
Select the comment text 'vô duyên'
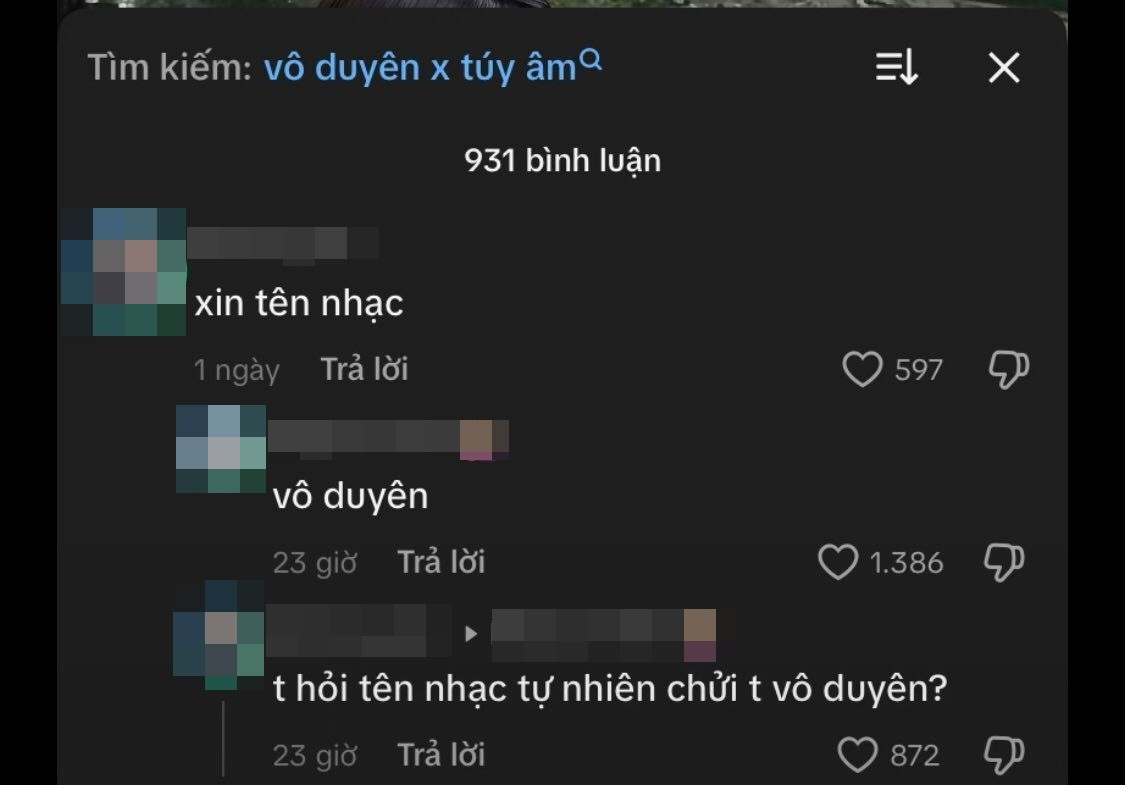click(350, 496)
